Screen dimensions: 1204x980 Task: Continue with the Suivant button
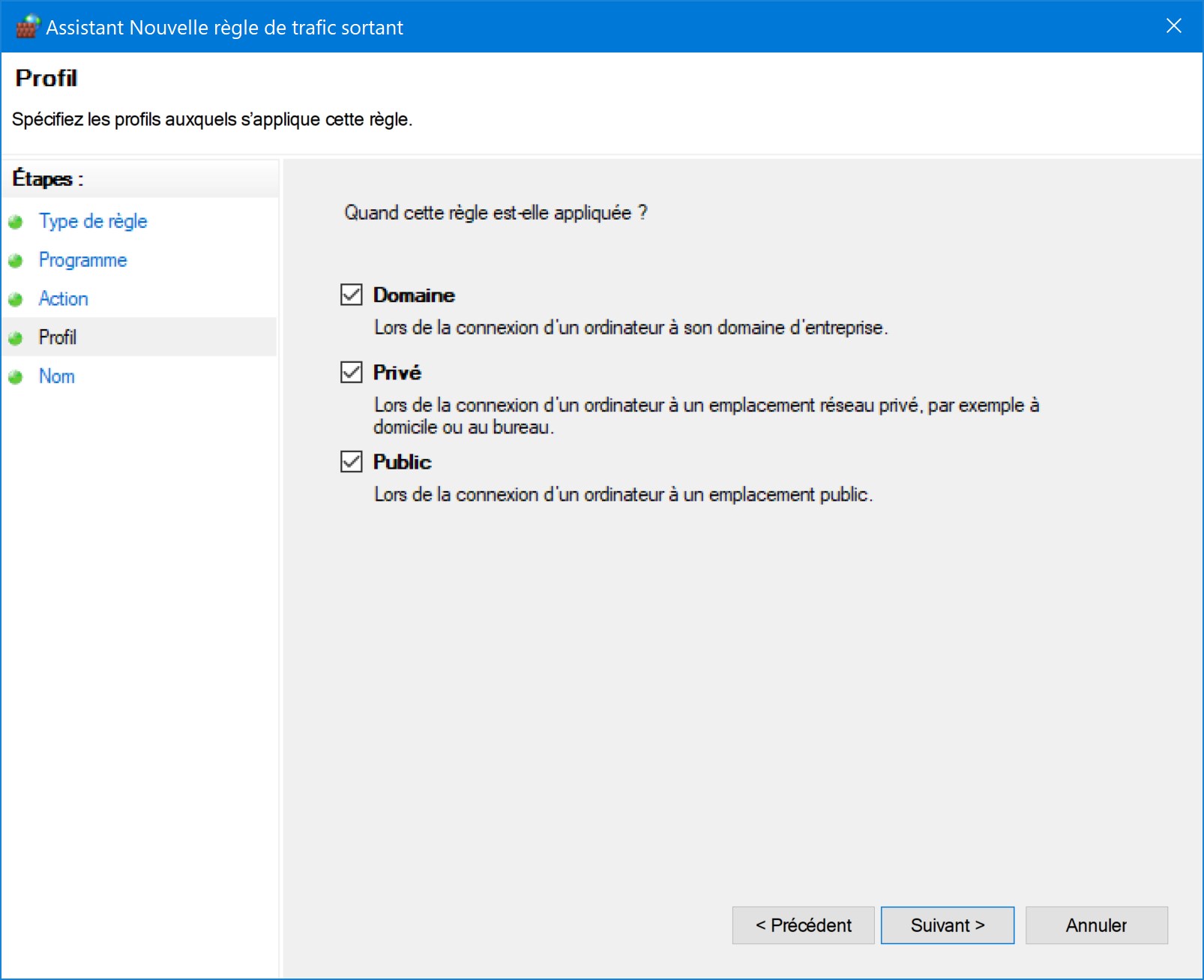tap(948, 925)
